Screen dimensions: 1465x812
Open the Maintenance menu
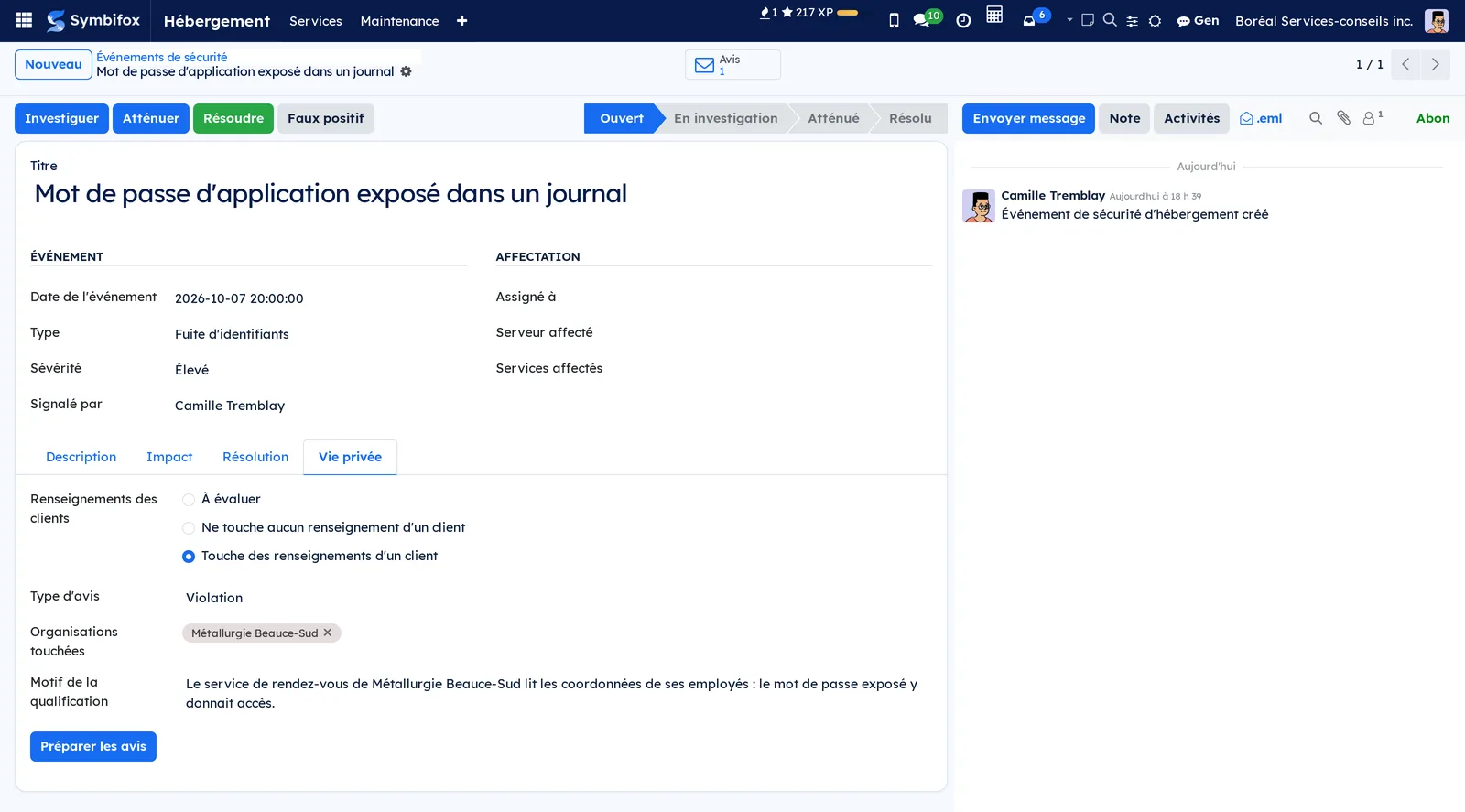point(399,21)
